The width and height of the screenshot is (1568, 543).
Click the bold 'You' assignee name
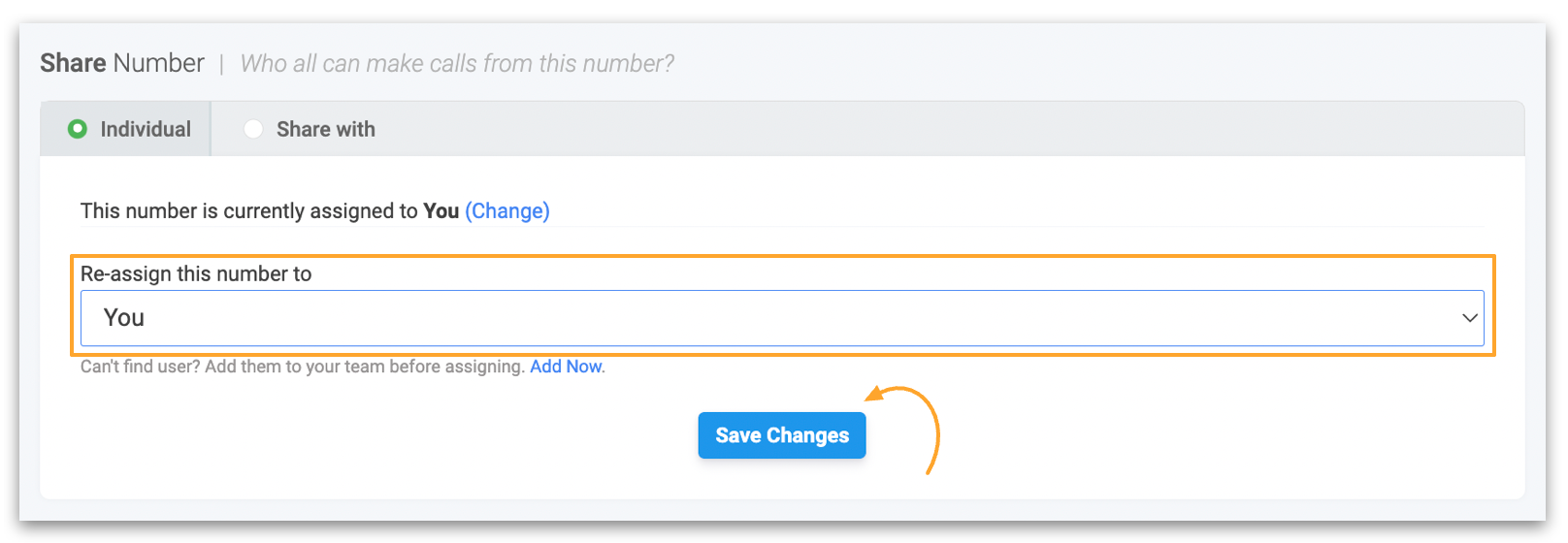pyautogui.click(x=441, y=210)
